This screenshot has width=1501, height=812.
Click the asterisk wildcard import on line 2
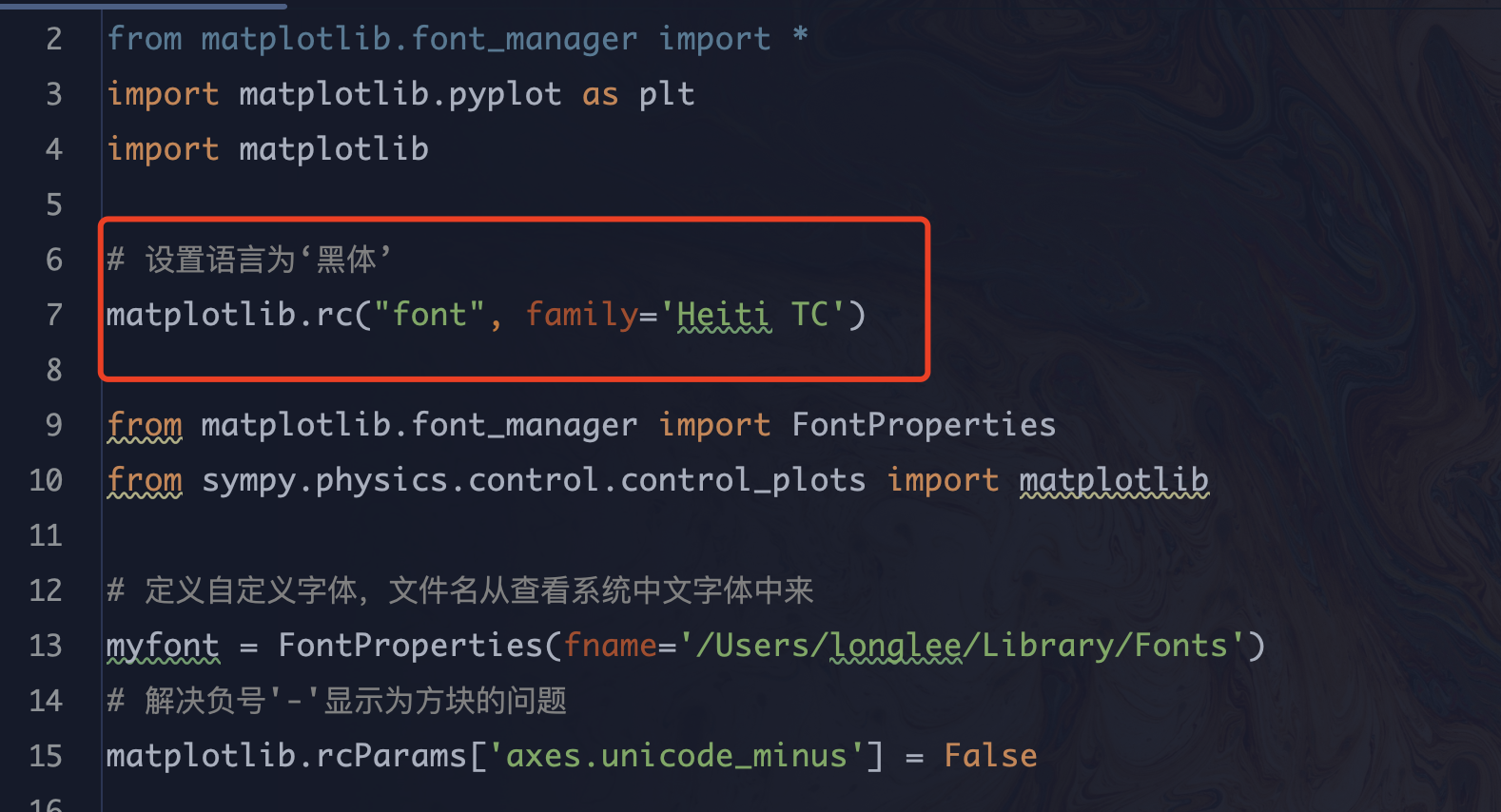click(x=800, y=37)
